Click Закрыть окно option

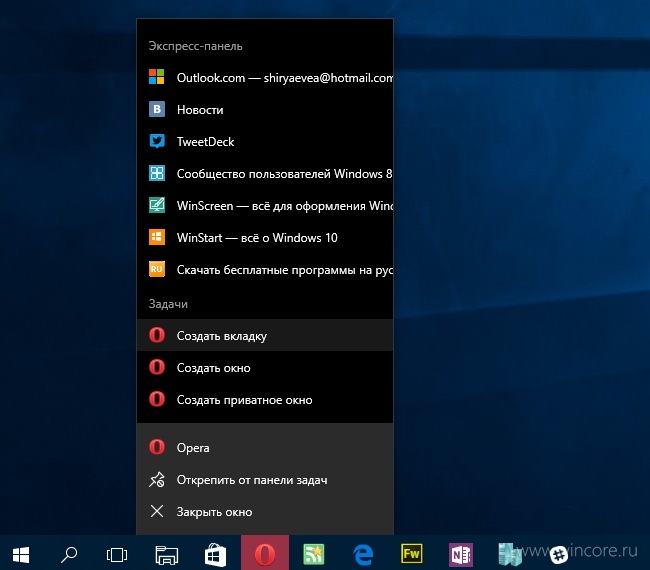click(265, 512)
